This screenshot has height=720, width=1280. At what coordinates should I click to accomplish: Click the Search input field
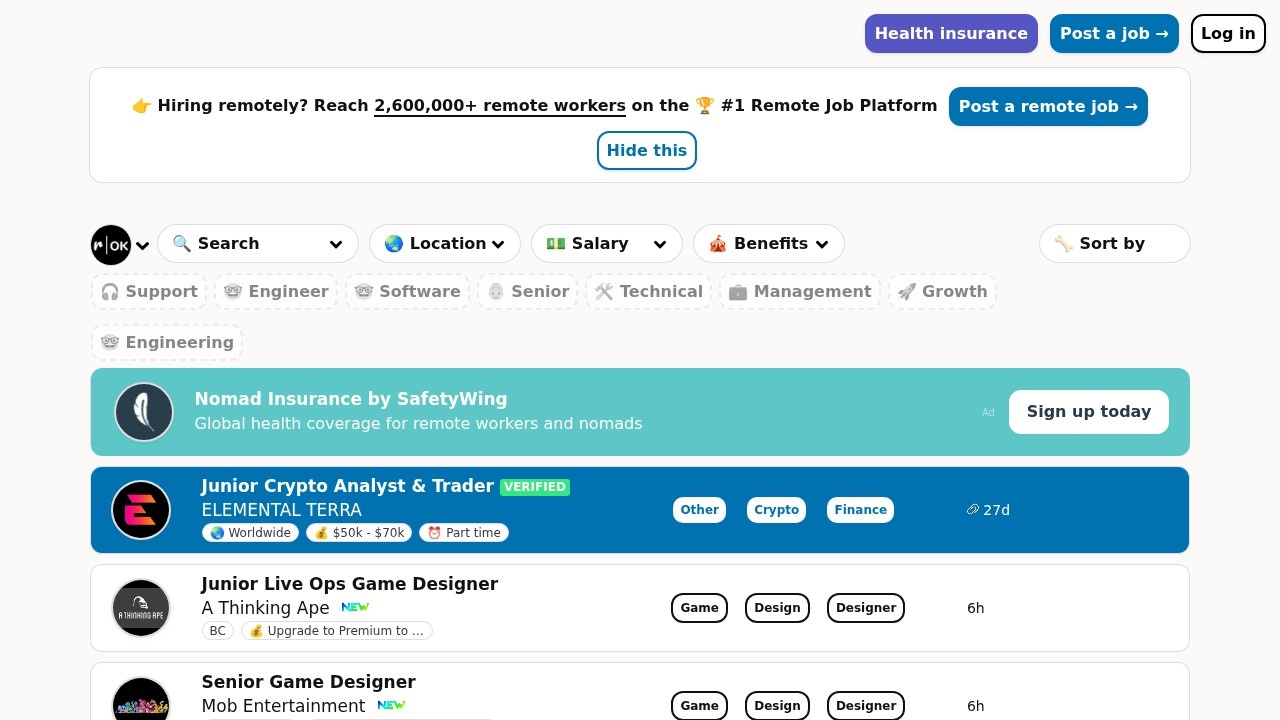(x=258, y=244)
